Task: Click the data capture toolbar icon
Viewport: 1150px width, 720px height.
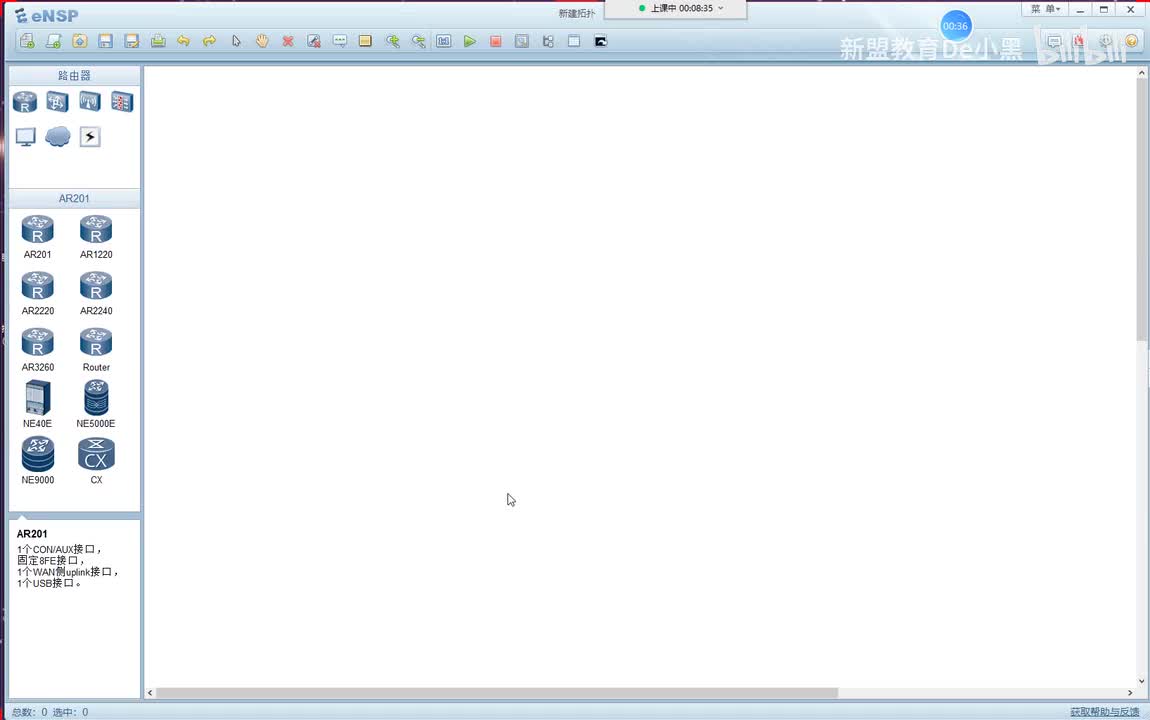Action: 521,41
